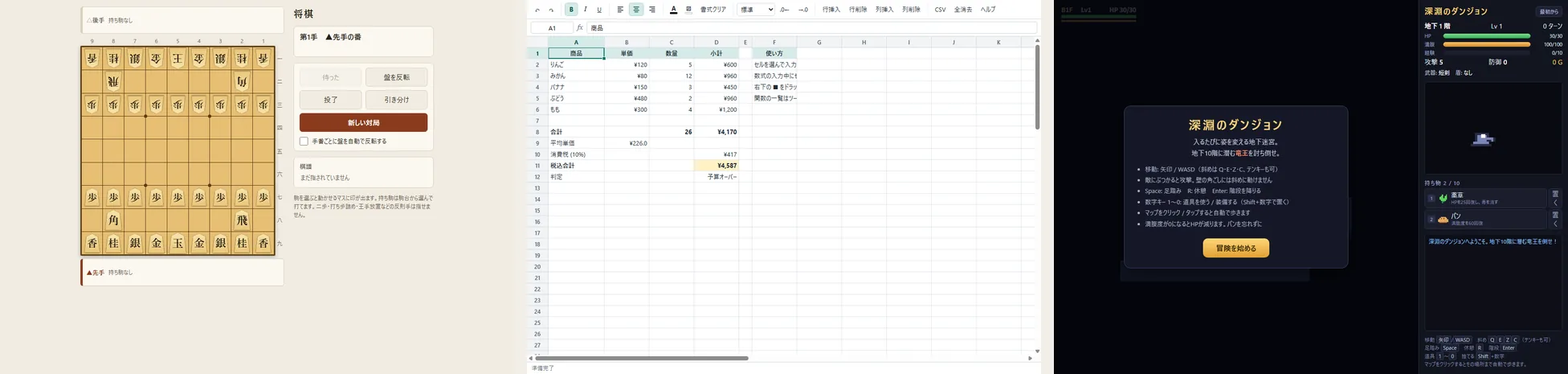Select cell containing ¥4,587
Screen dimensions: 1568x374
point(717,166)
